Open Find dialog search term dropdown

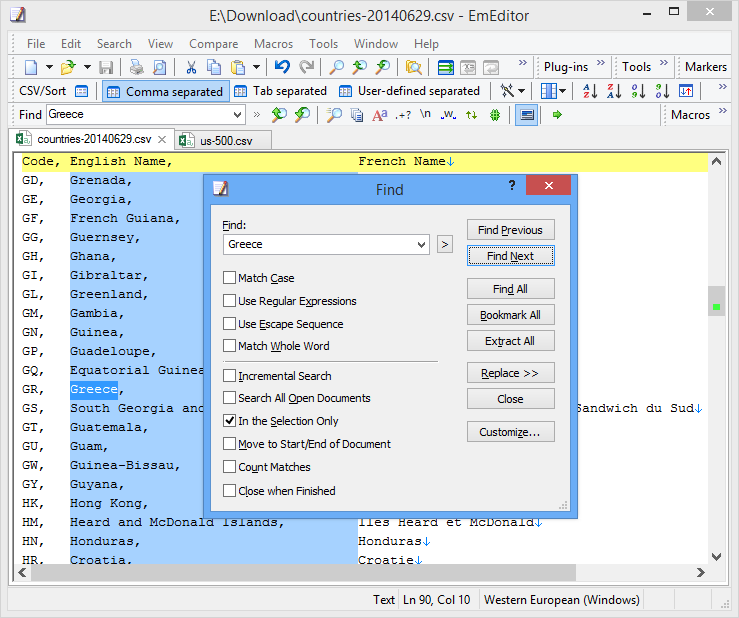pos(421,245)
